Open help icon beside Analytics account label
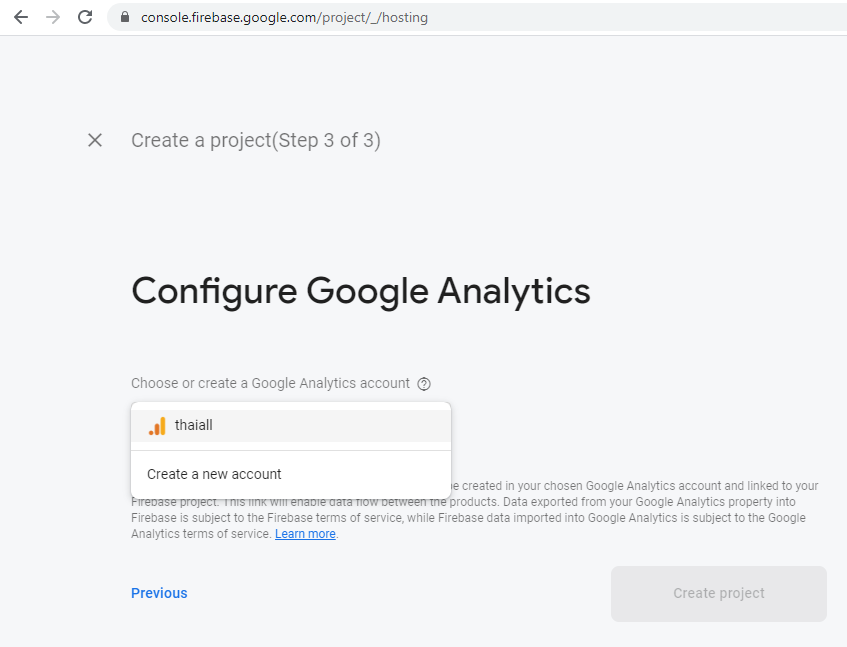847x647 pixels. 424,384
